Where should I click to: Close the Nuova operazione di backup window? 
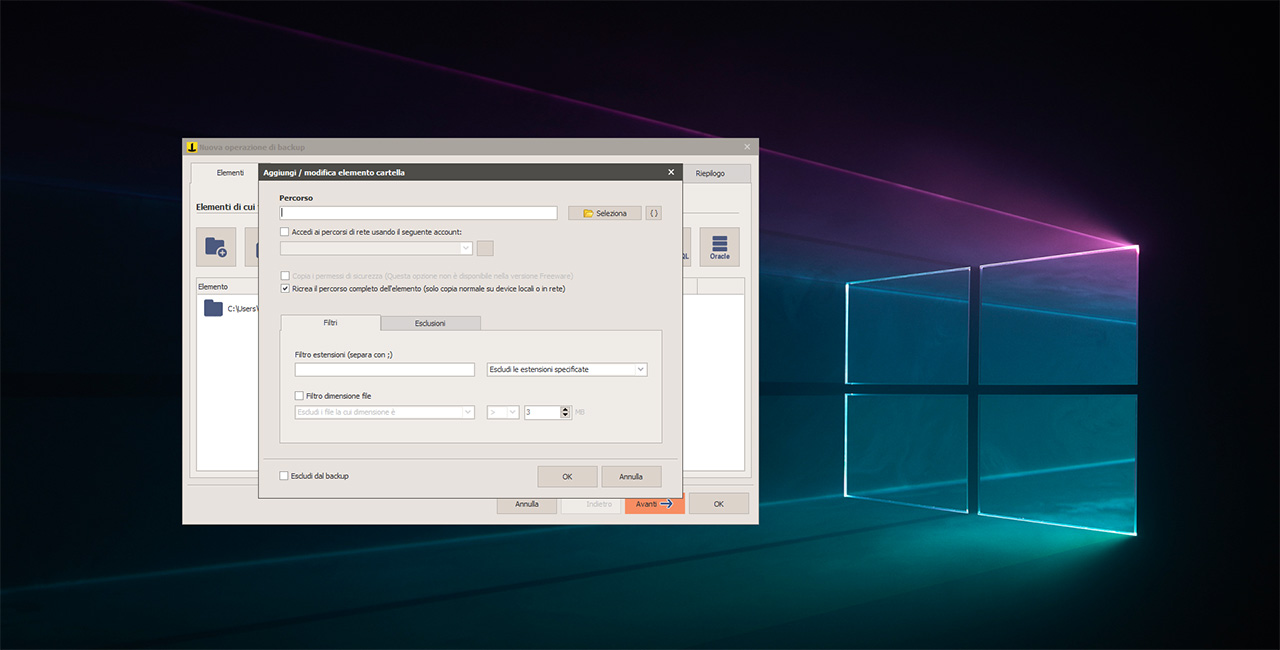pyautogui.click(x=747, y=147)
